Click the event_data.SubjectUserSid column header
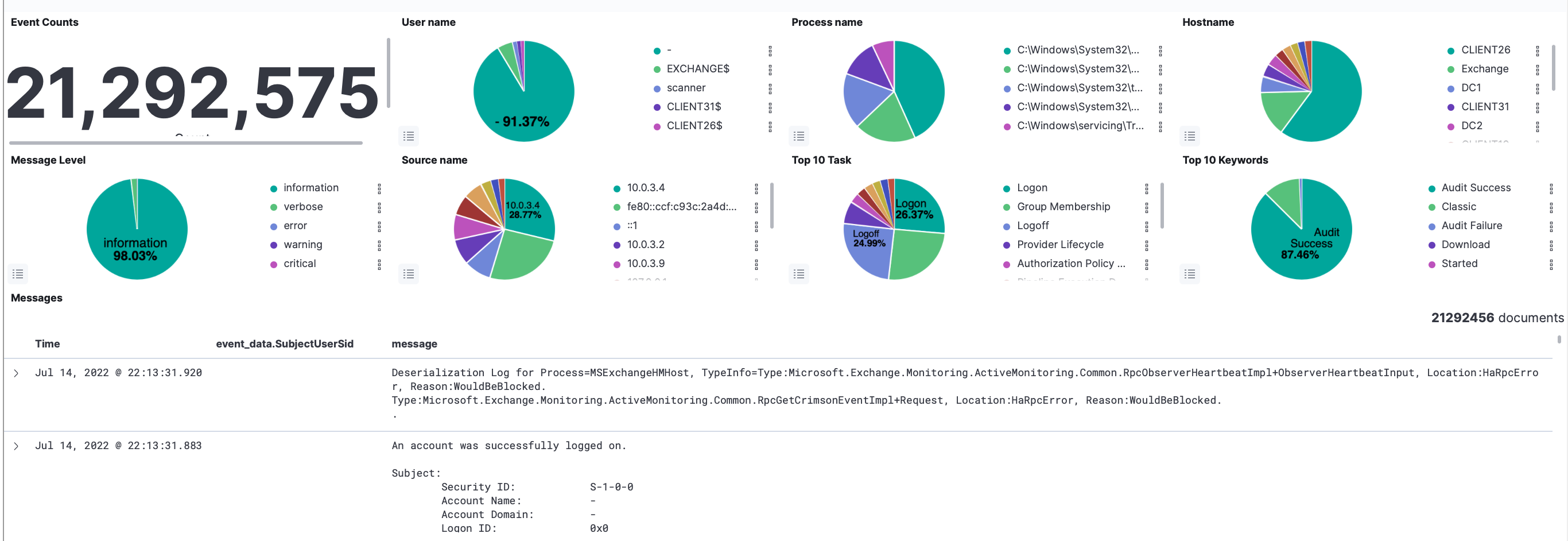Image resolution: width=1568 pixels, height=541 pixels. click(x=284, y=343)
